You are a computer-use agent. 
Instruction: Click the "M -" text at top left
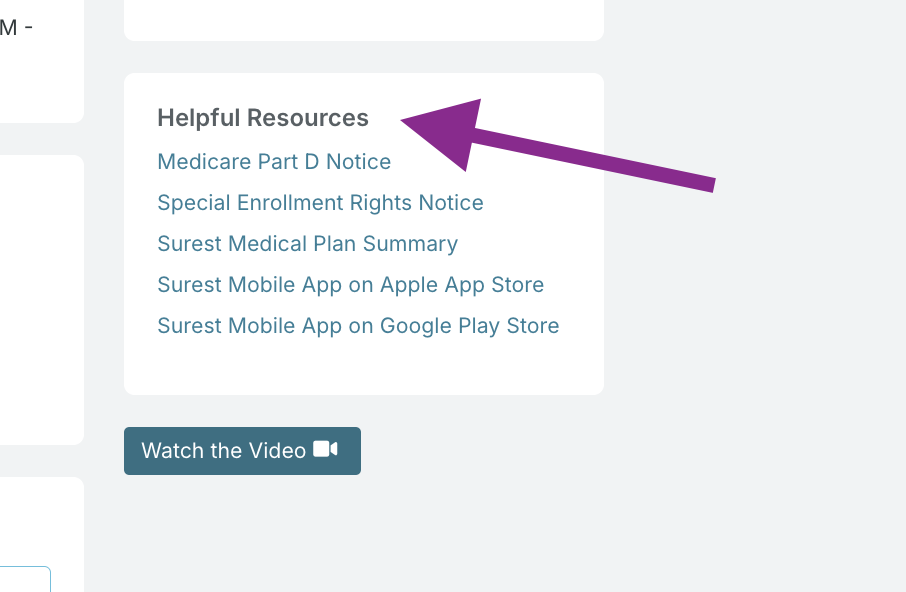coord(16,28)
